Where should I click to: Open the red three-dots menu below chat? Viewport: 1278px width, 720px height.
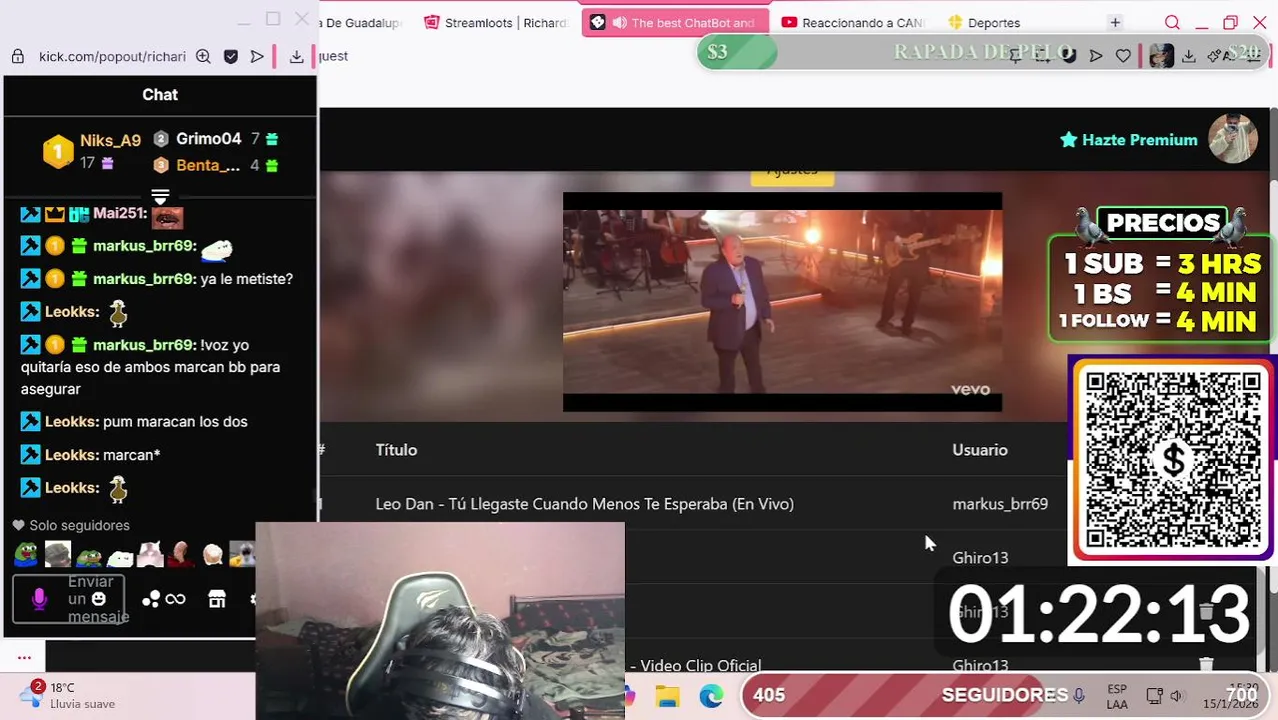24,657
